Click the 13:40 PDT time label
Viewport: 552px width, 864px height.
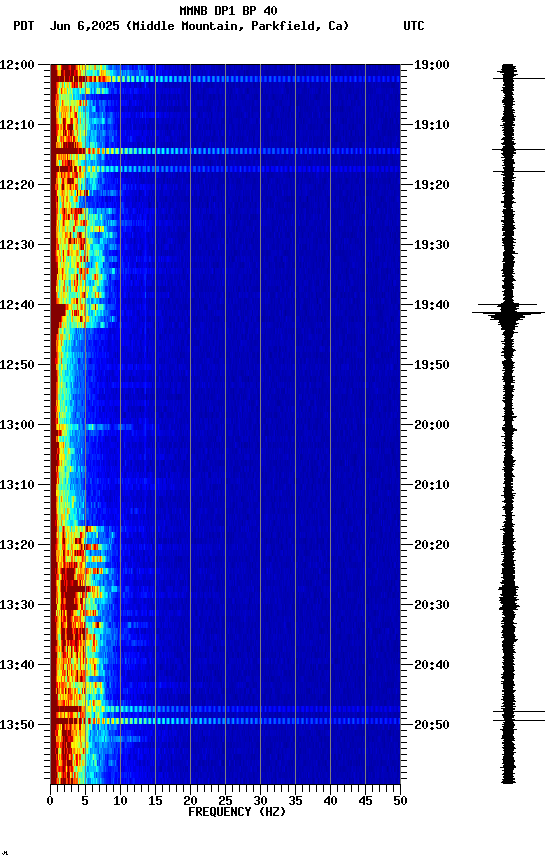[x=17, y=665]
